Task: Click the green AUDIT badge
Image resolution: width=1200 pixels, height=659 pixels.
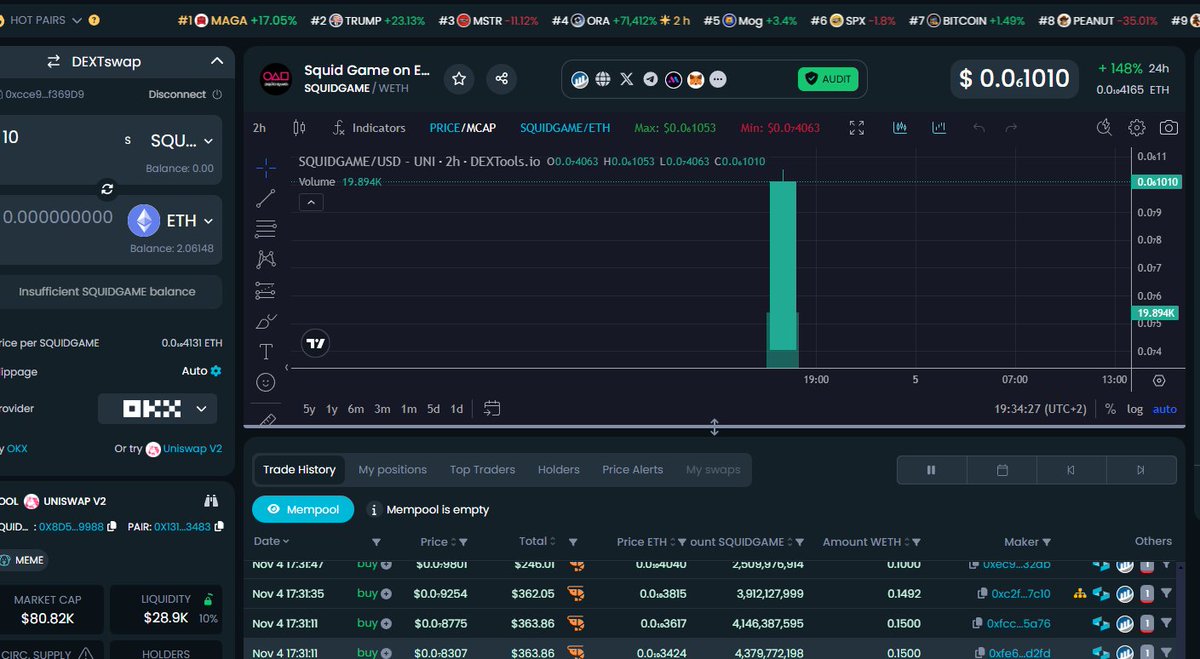Action: click(828, 79)
